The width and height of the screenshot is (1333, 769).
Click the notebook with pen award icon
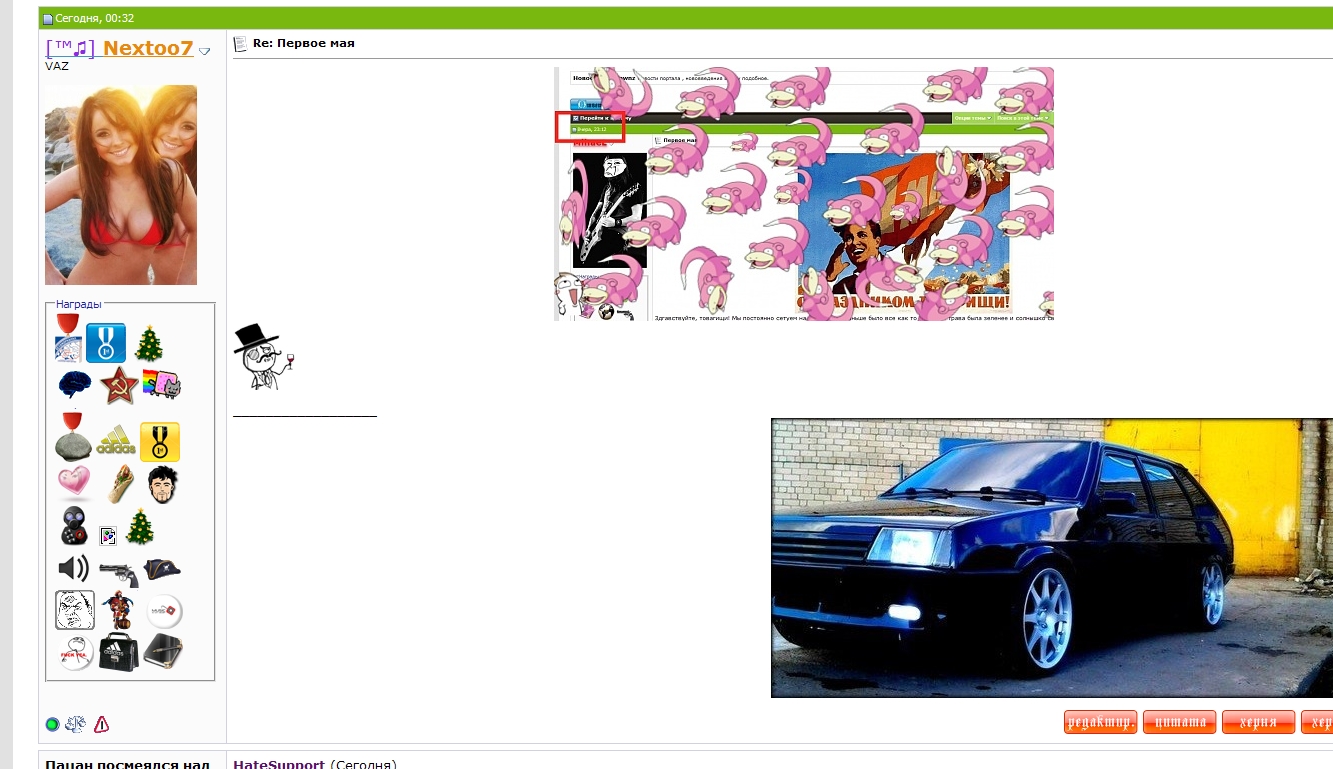point(164,652)
